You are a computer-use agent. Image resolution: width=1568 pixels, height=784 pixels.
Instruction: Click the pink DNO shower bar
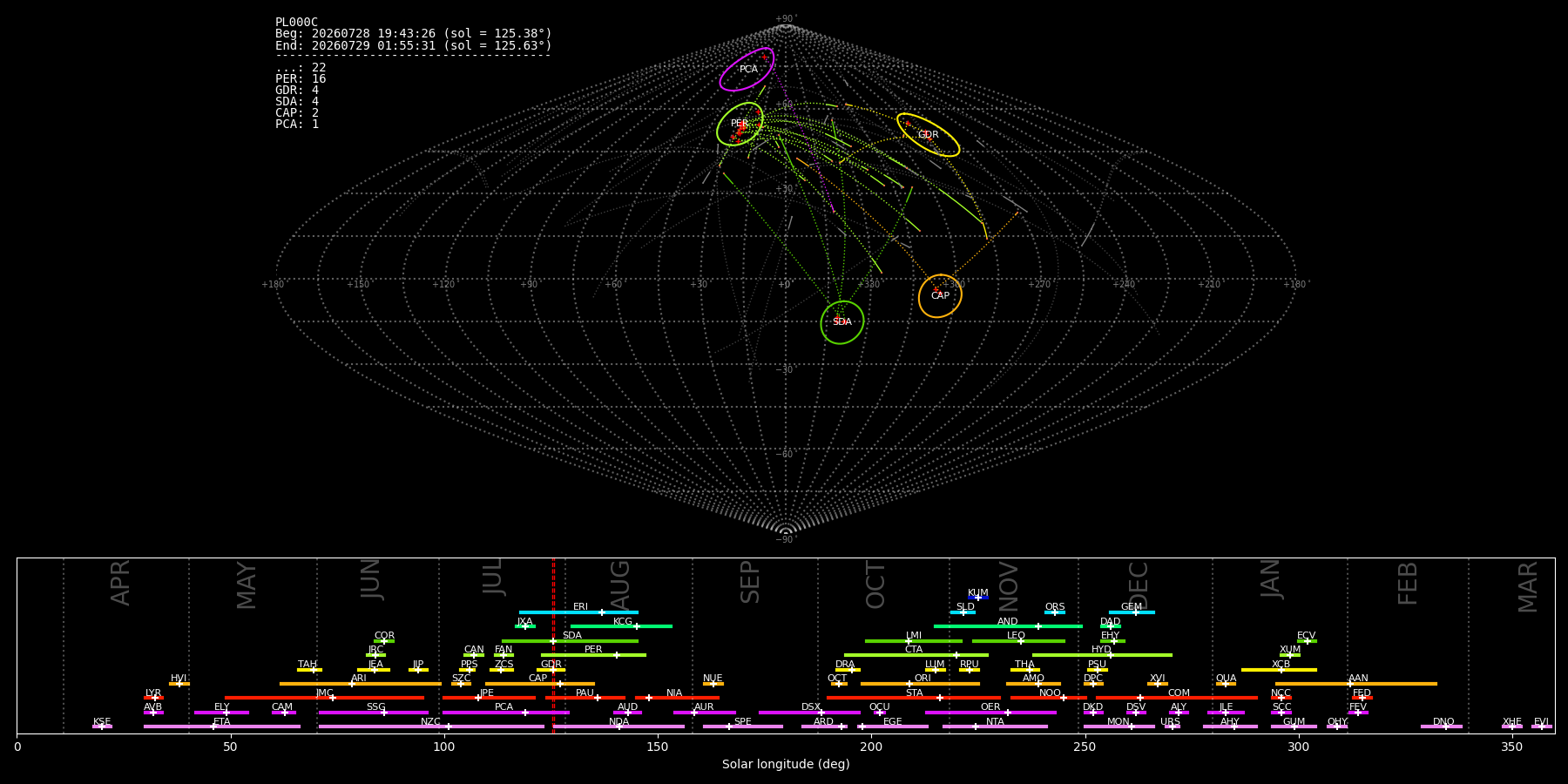[1442, 727]
